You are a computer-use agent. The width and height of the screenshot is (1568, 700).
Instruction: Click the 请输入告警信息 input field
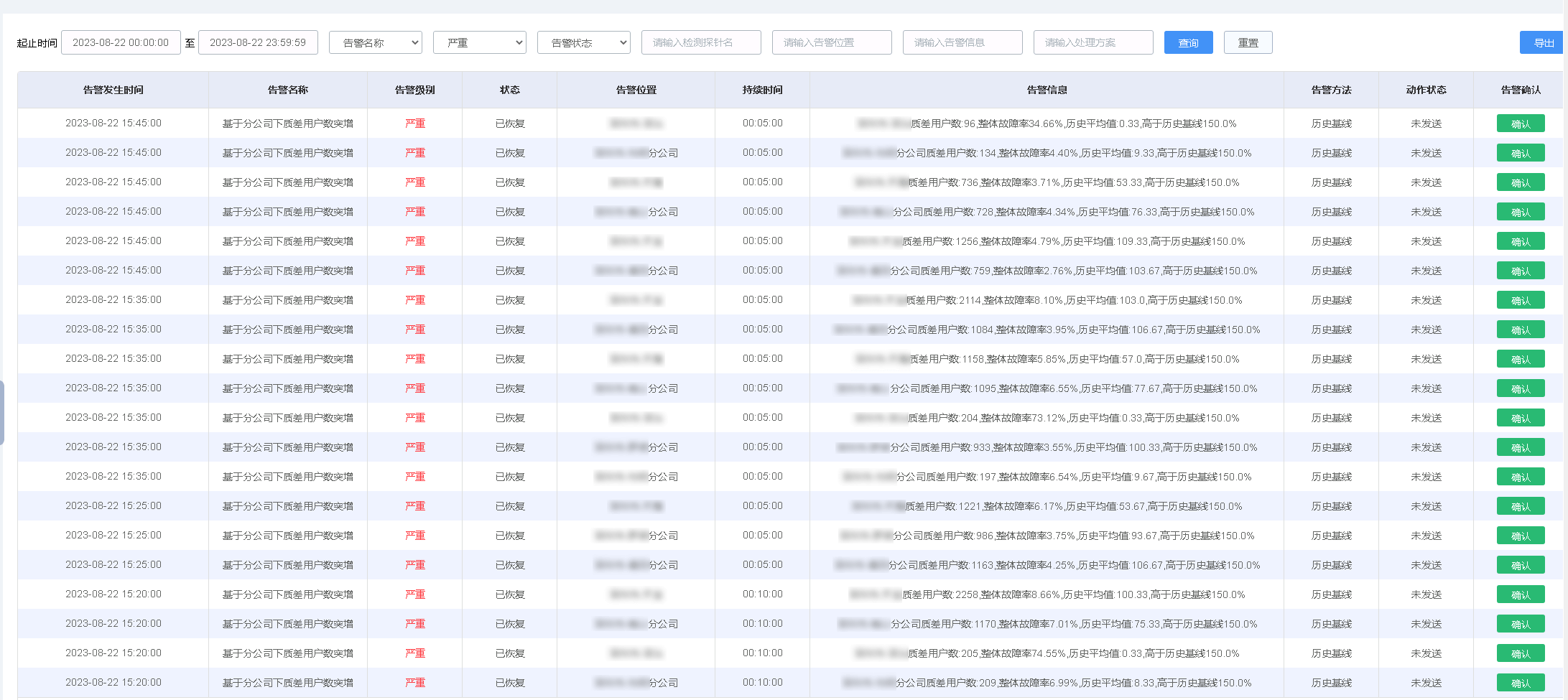pos(962,43)
